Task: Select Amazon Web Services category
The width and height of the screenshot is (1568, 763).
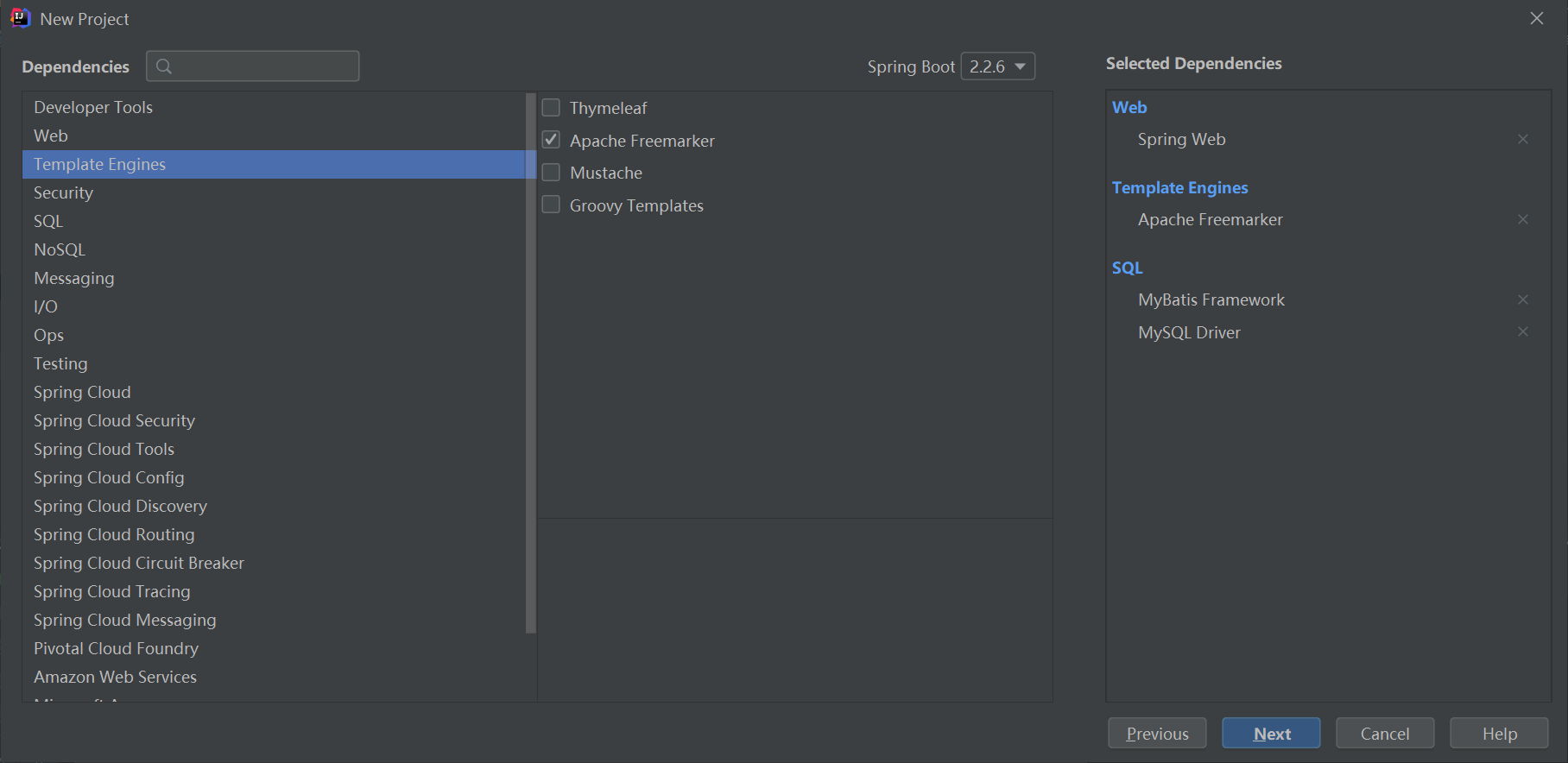Action: coord(274,677)
